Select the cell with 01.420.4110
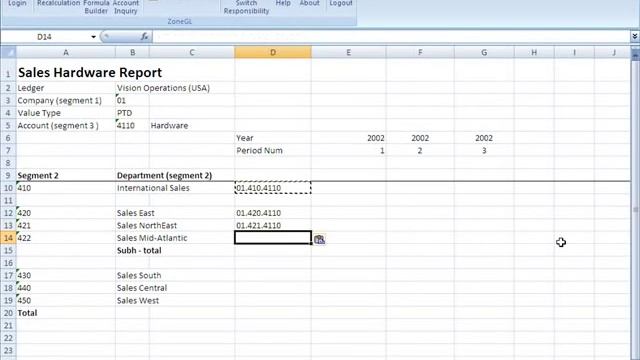 pos(273,213)
